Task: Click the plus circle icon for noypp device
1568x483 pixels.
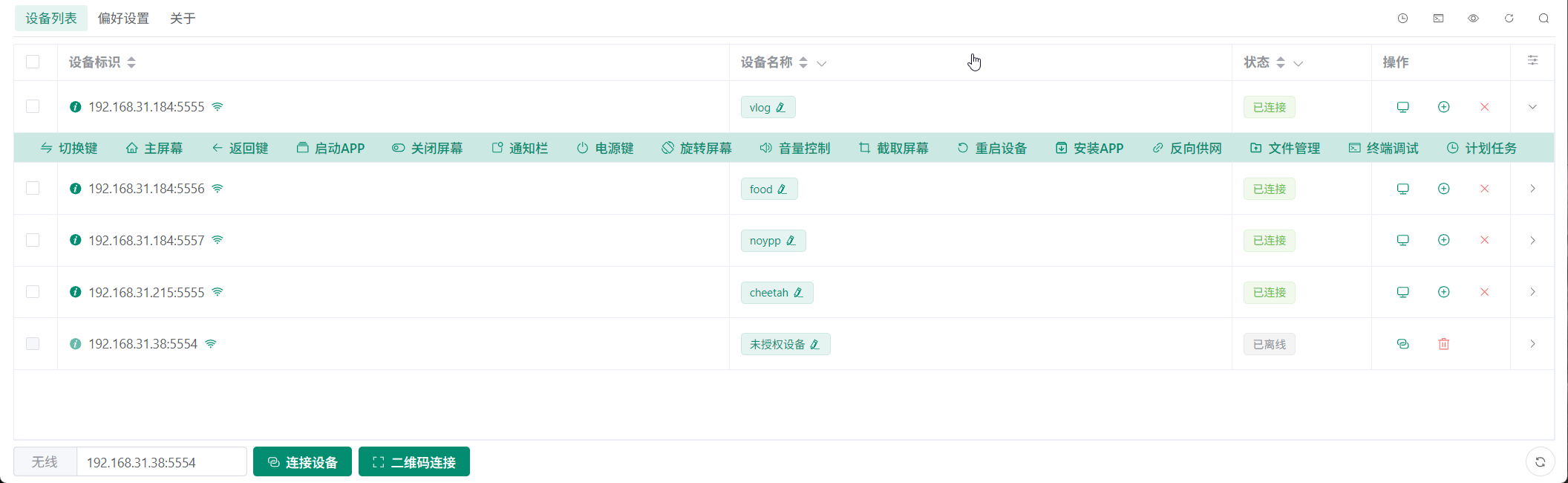Action: 1443,240
